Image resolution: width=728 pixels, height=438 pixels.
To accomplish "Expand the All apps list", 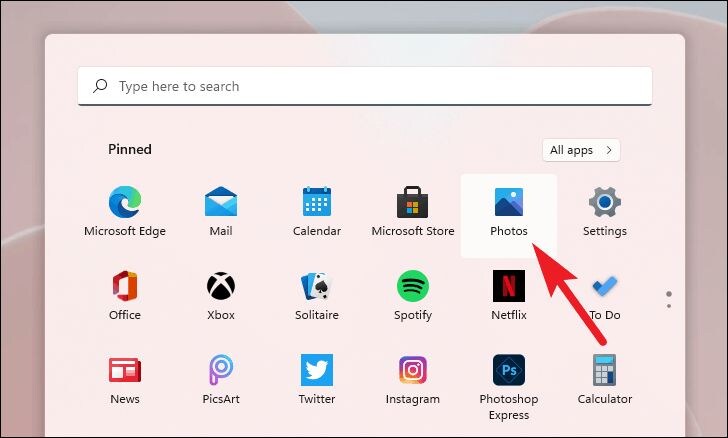I will pos(581,150).
